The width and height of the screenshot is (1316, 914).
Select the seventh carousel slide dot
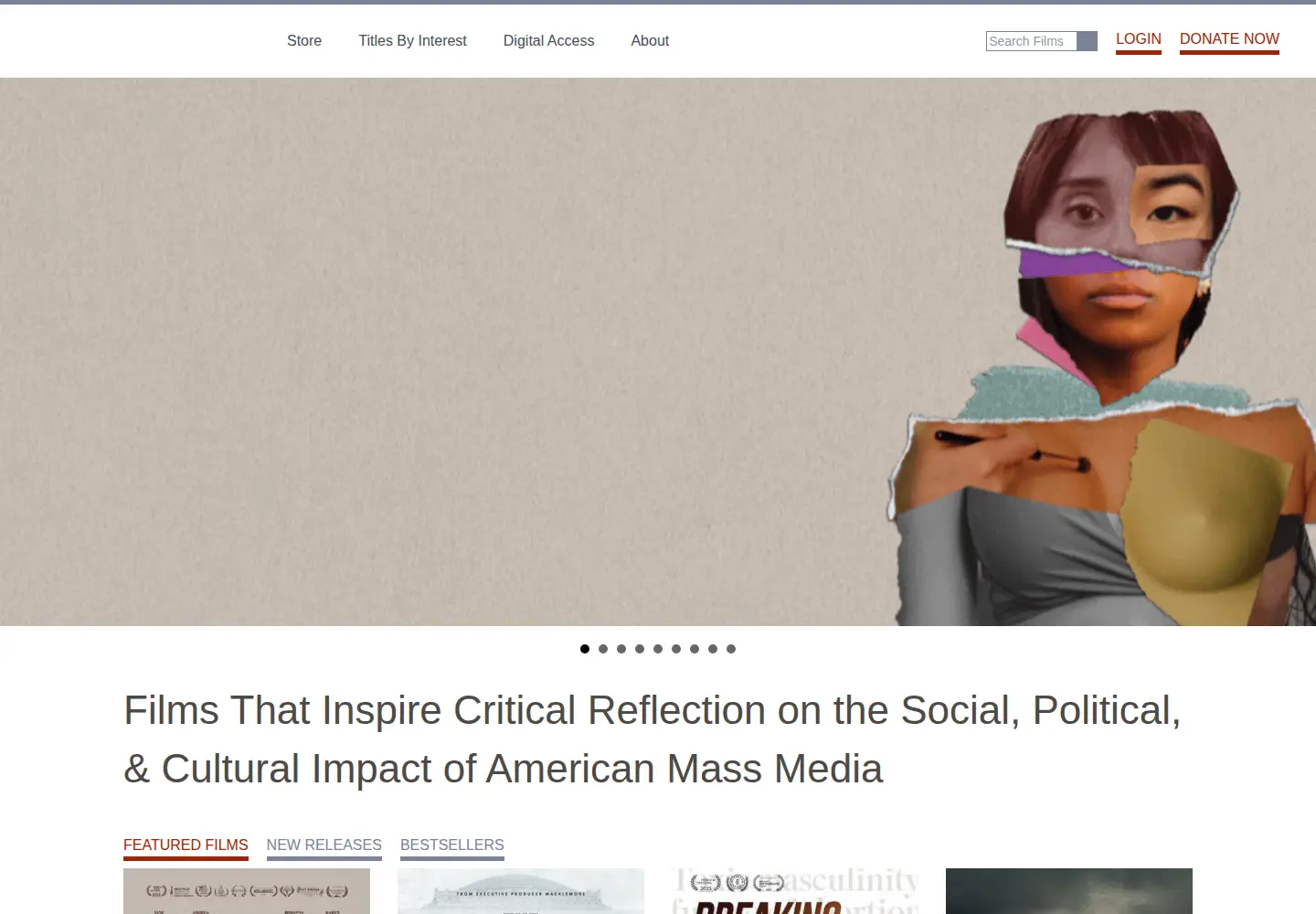point(695,649)
